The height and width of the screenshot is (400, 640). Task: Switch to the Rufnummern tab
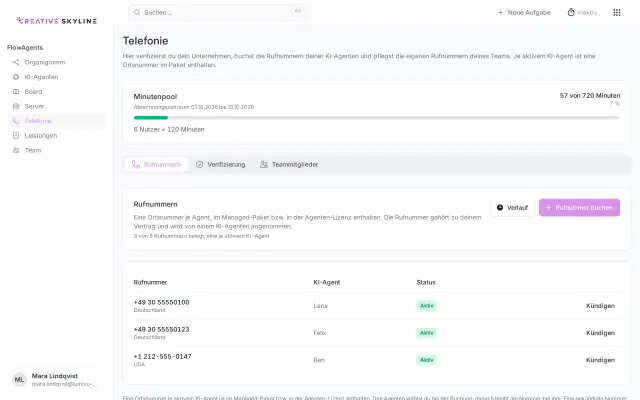156,164
